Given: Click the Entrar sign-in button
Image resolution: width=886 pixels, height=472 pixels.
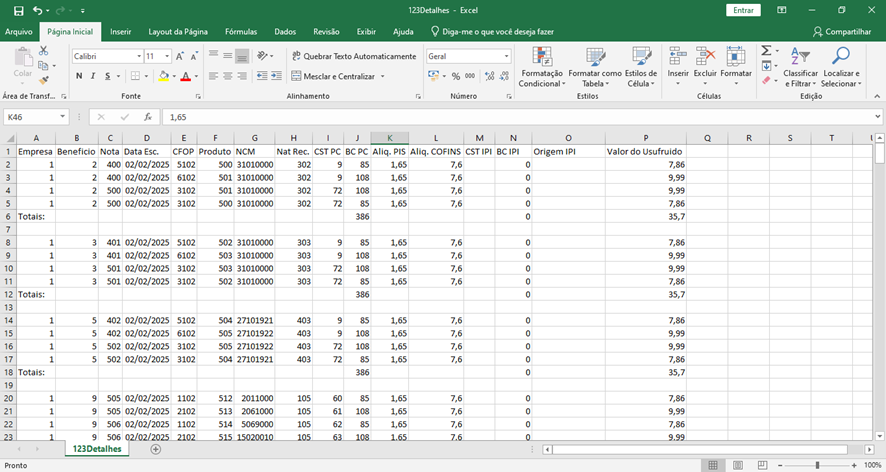Looking at the screenshot, I should click(744, 10).
